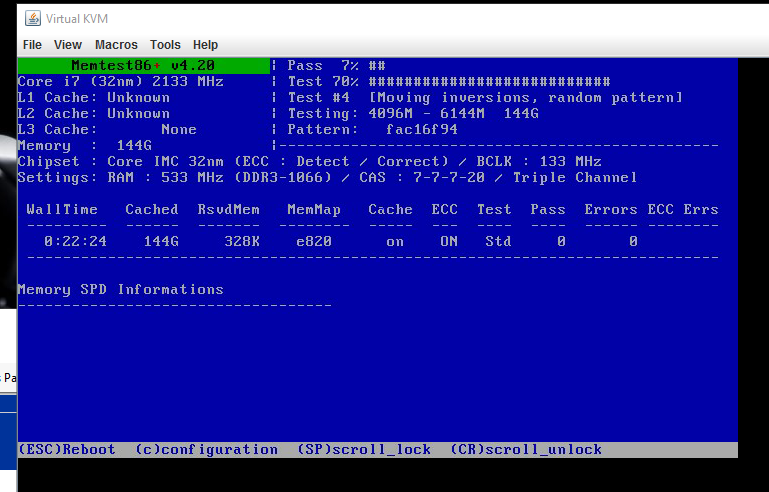
Task: Click the Std test value
Action: 498,241
